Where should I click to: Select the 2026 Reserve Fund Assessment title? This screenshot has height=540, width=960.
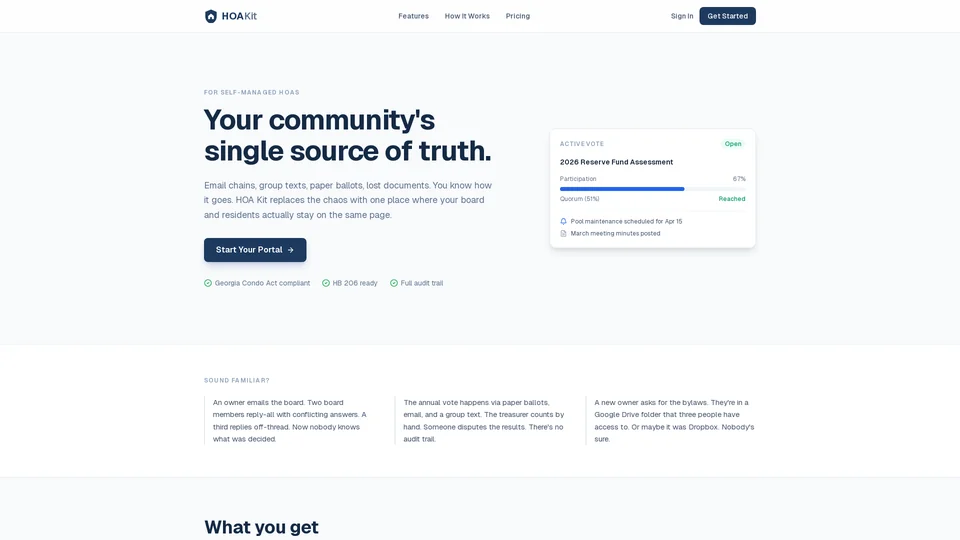click(617, 162)
